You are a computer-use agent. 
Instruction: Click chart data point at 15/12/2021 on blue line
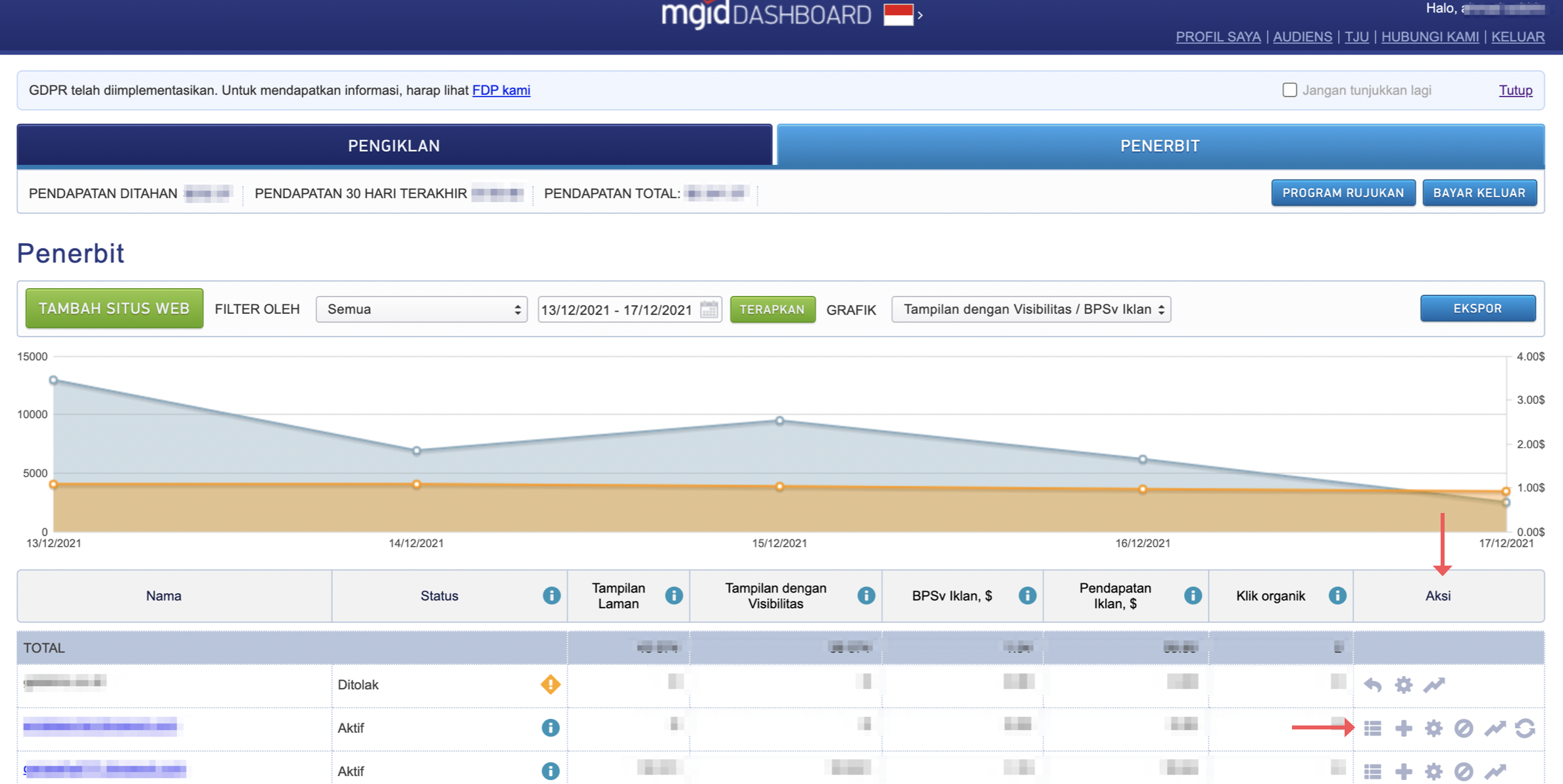point(780,421)
